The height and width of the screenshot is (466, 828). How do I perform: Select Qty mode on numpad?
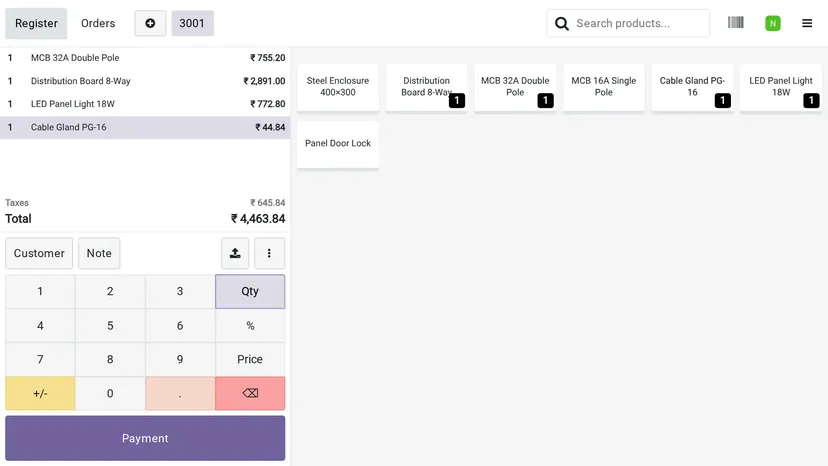point(250,291)
